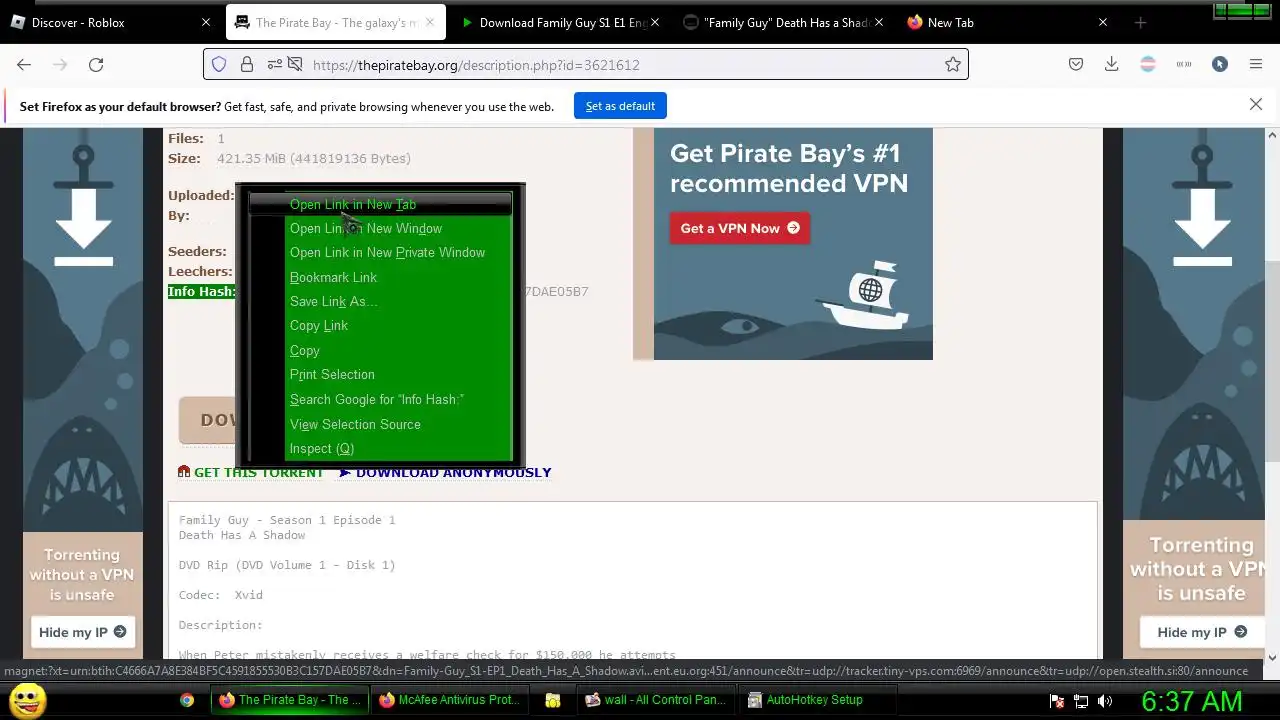Screen dimensions: 1280x720
Task: Open the volume speaker tray icon
Action: click(x=1105, y=701)
